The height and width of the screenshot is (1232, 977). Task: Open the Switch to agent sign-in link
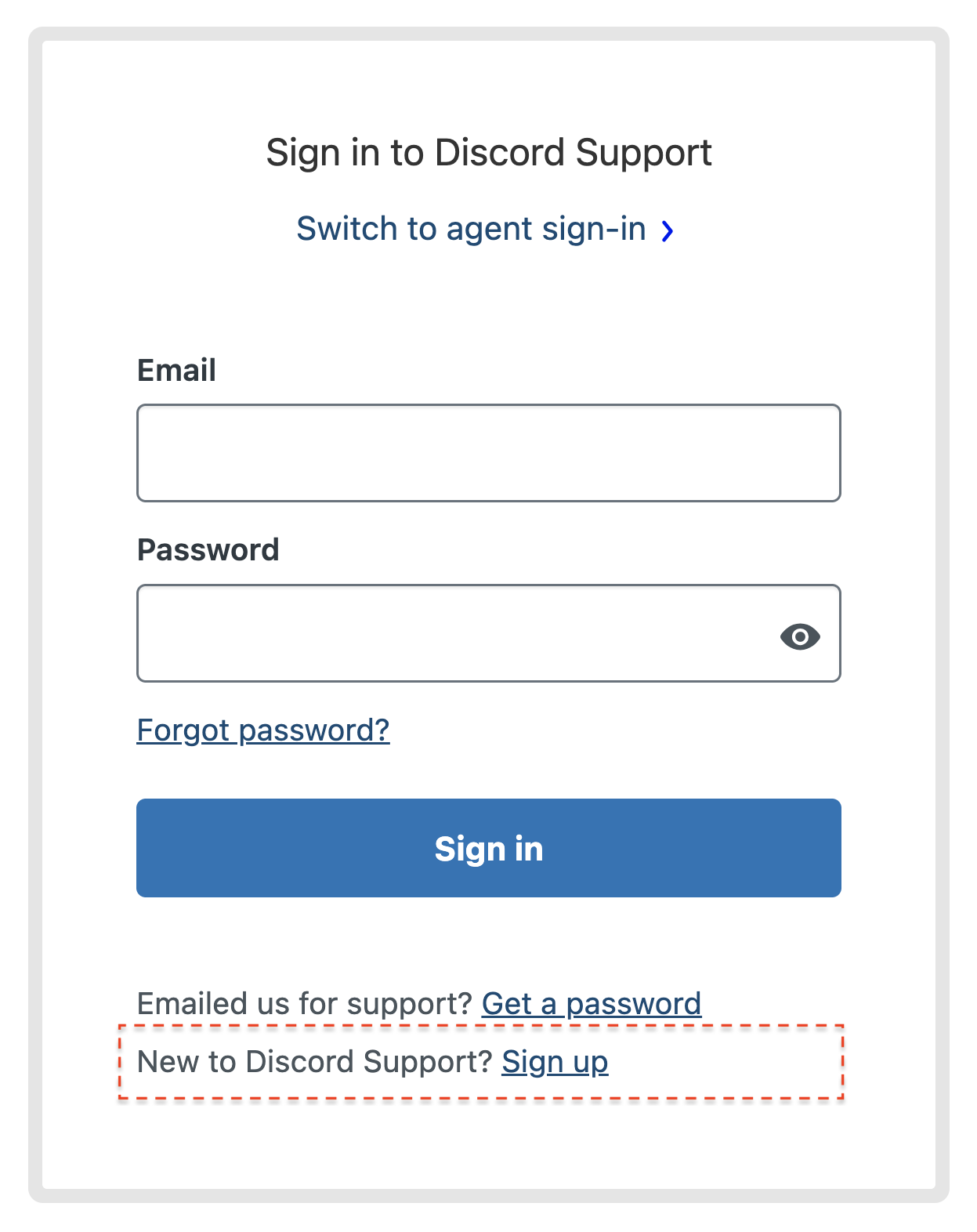pos(471,230)
